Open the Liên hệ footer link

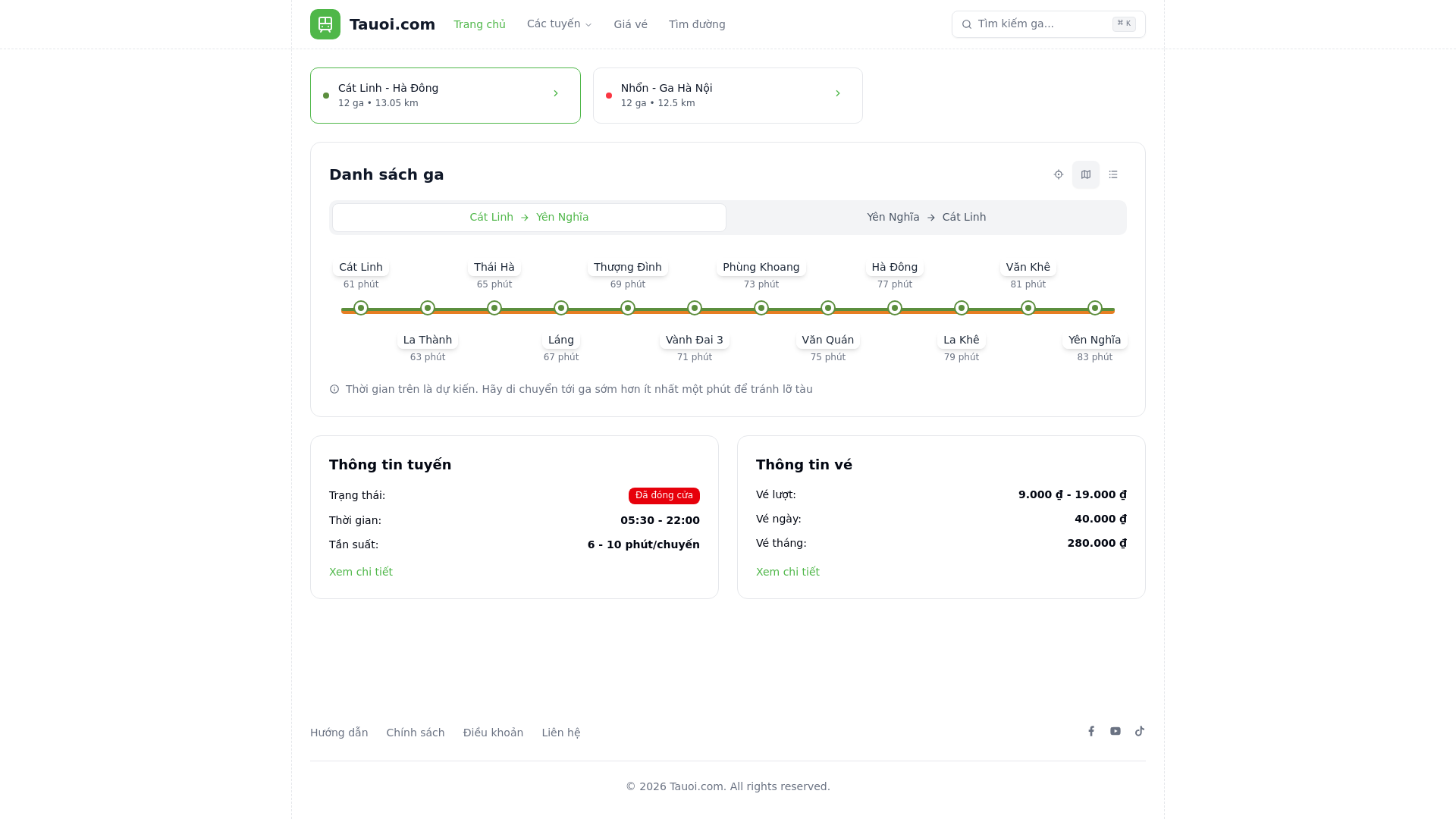tap(561, 733)
